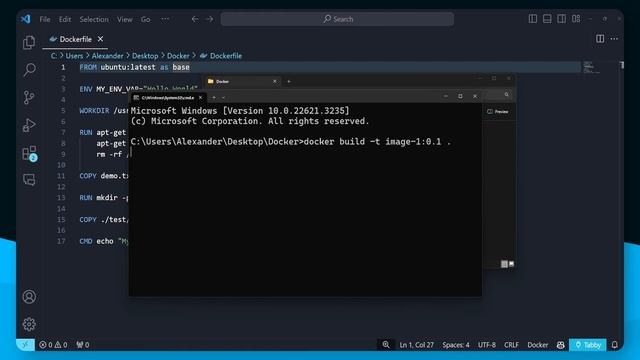Click the zoom magnifier in status bar
640x360 pixels.
pyautogui.click(x=386, y=345)
